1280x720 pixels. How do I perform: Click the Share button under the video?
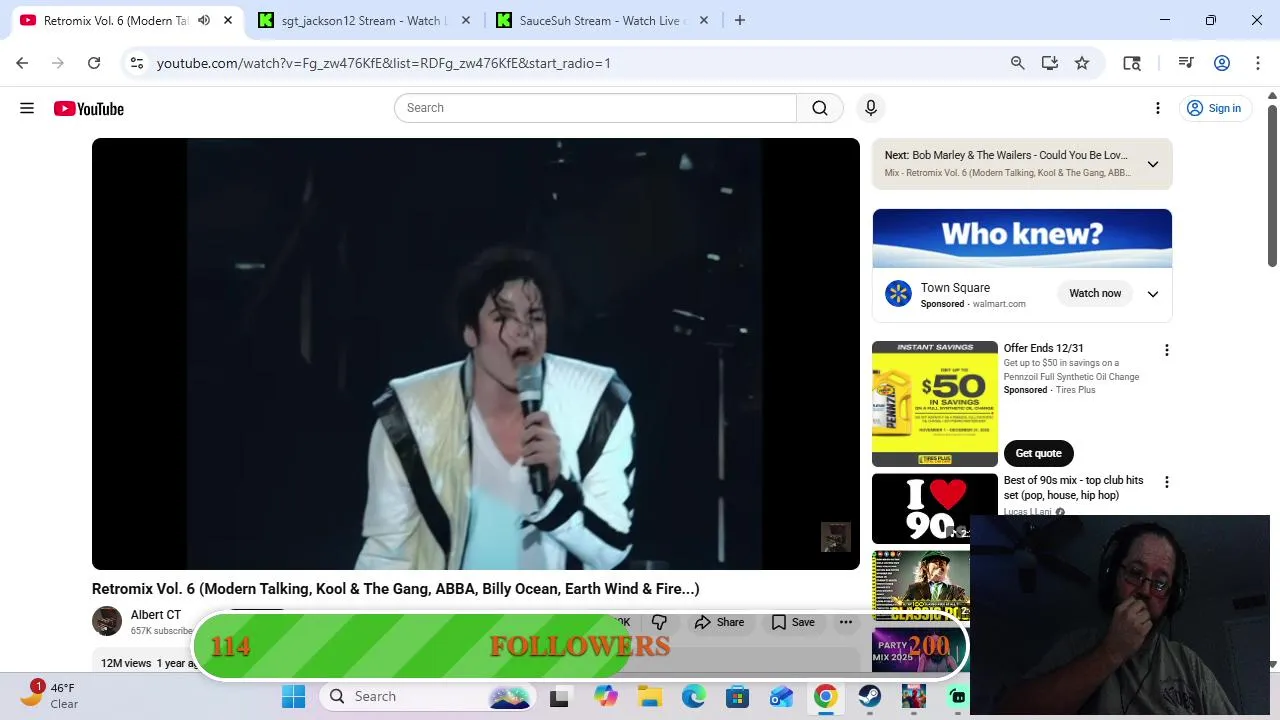(x=720, y=622)
